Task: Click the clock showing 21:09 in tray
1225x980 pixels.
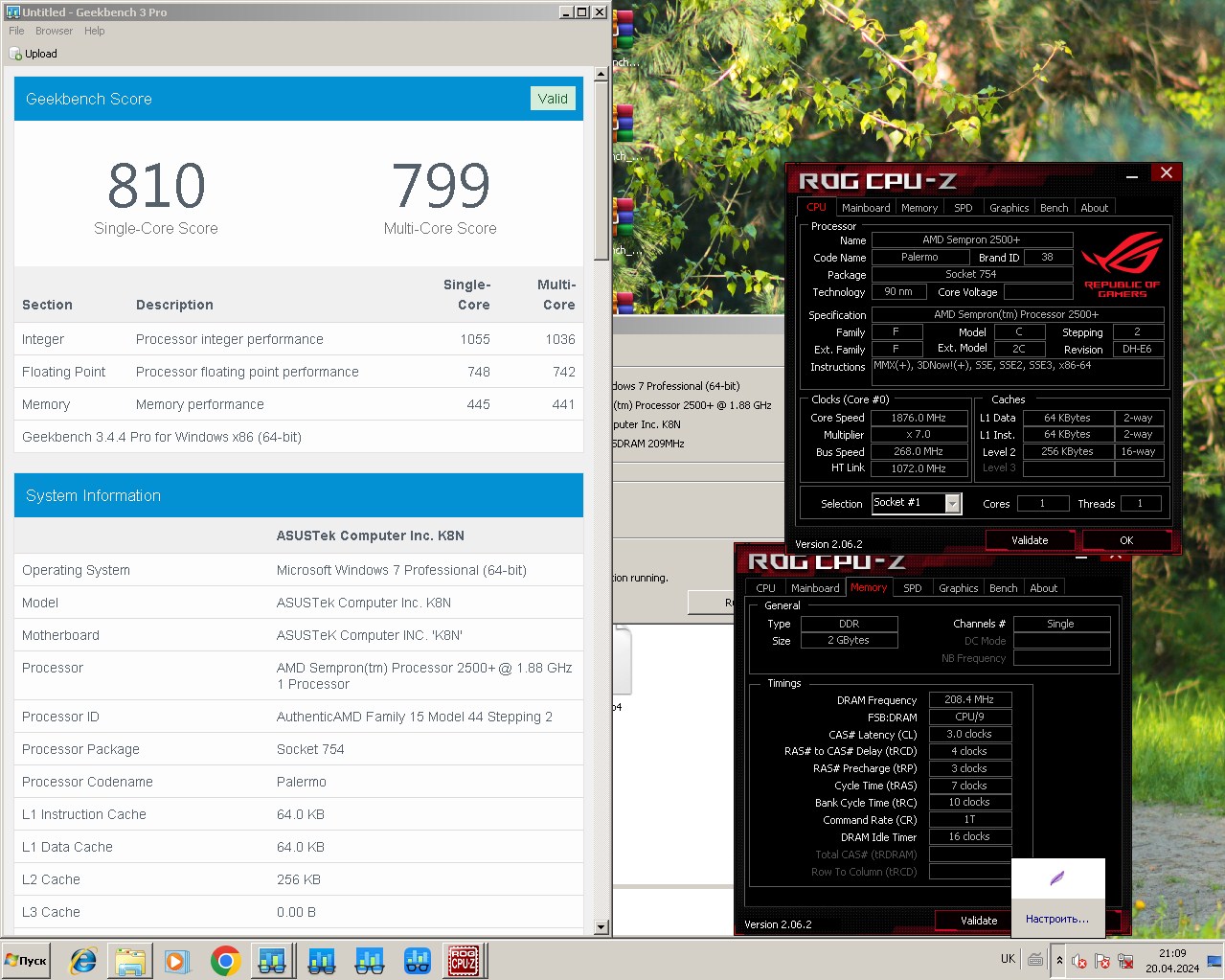Action: 1172,953
